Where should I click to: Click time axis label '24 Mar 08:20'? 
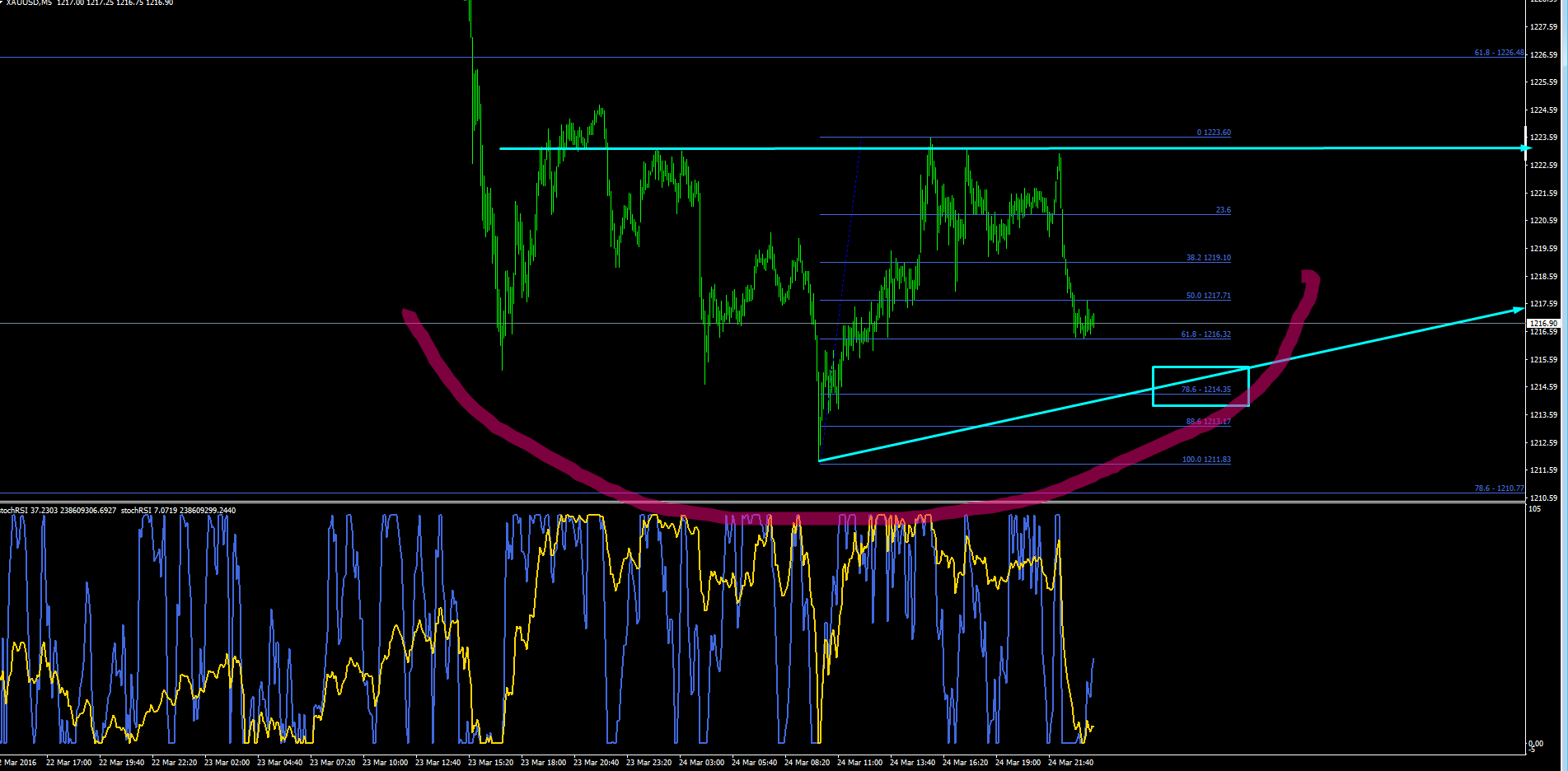click(807, 763)
